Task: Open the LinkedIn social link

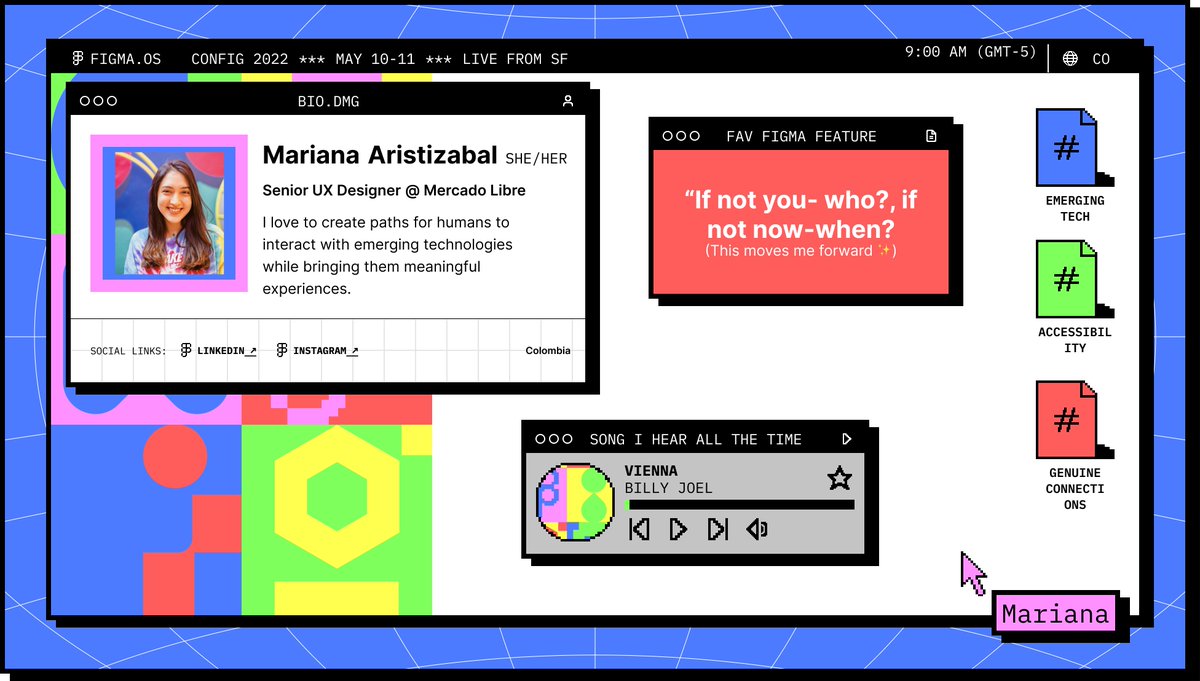Action: point(226,351)
